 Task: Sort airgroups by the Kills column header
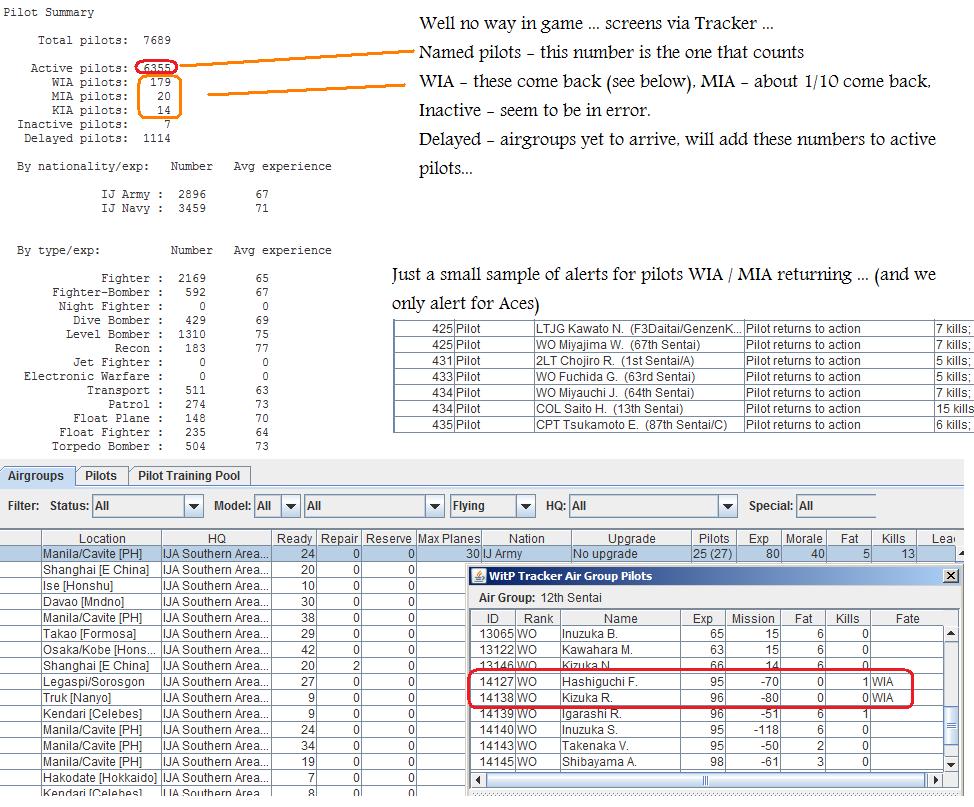893,539
